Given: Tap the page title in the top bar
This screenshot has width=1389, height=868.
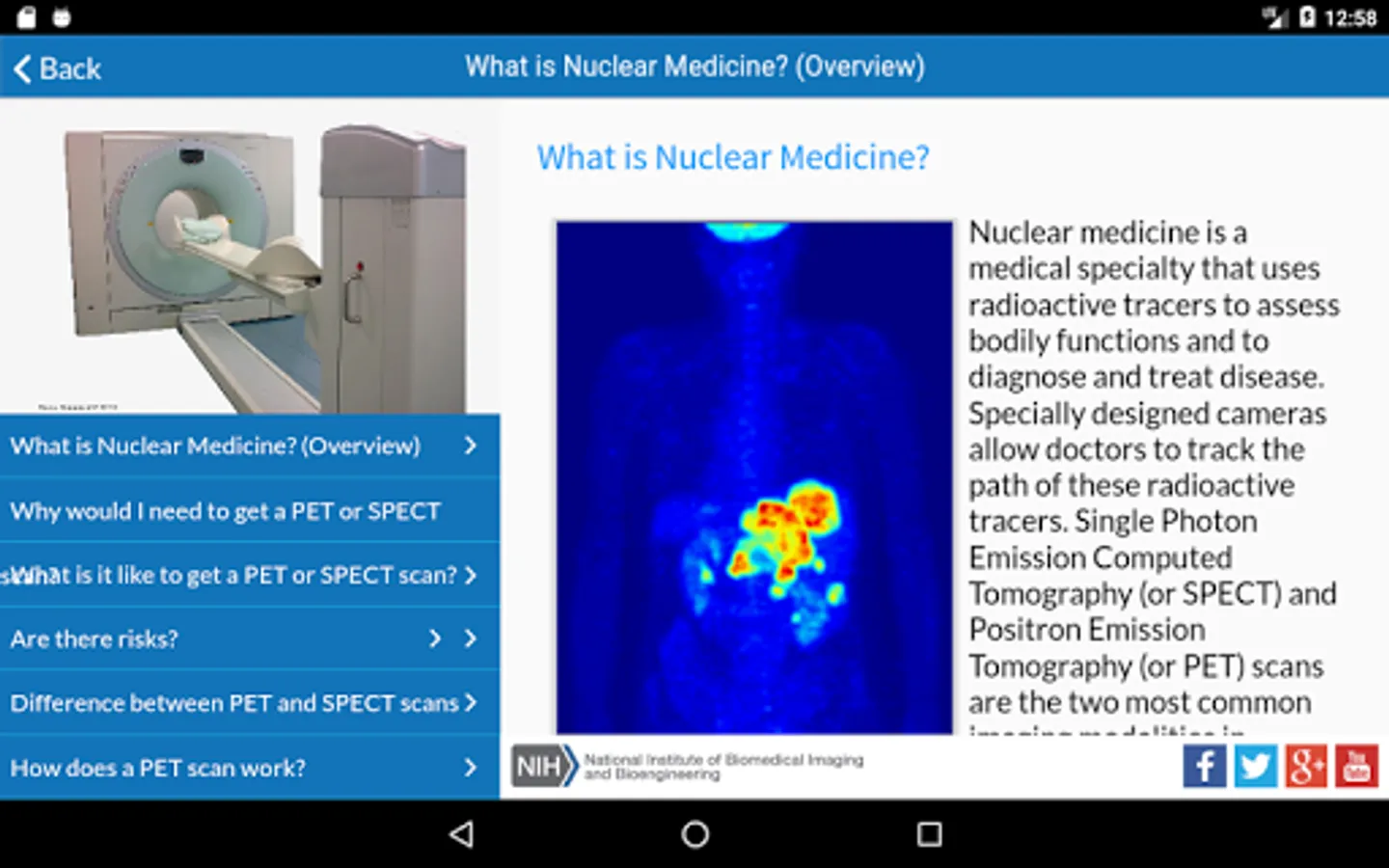Looking at the screenshot, I should [x=694, y=67].
